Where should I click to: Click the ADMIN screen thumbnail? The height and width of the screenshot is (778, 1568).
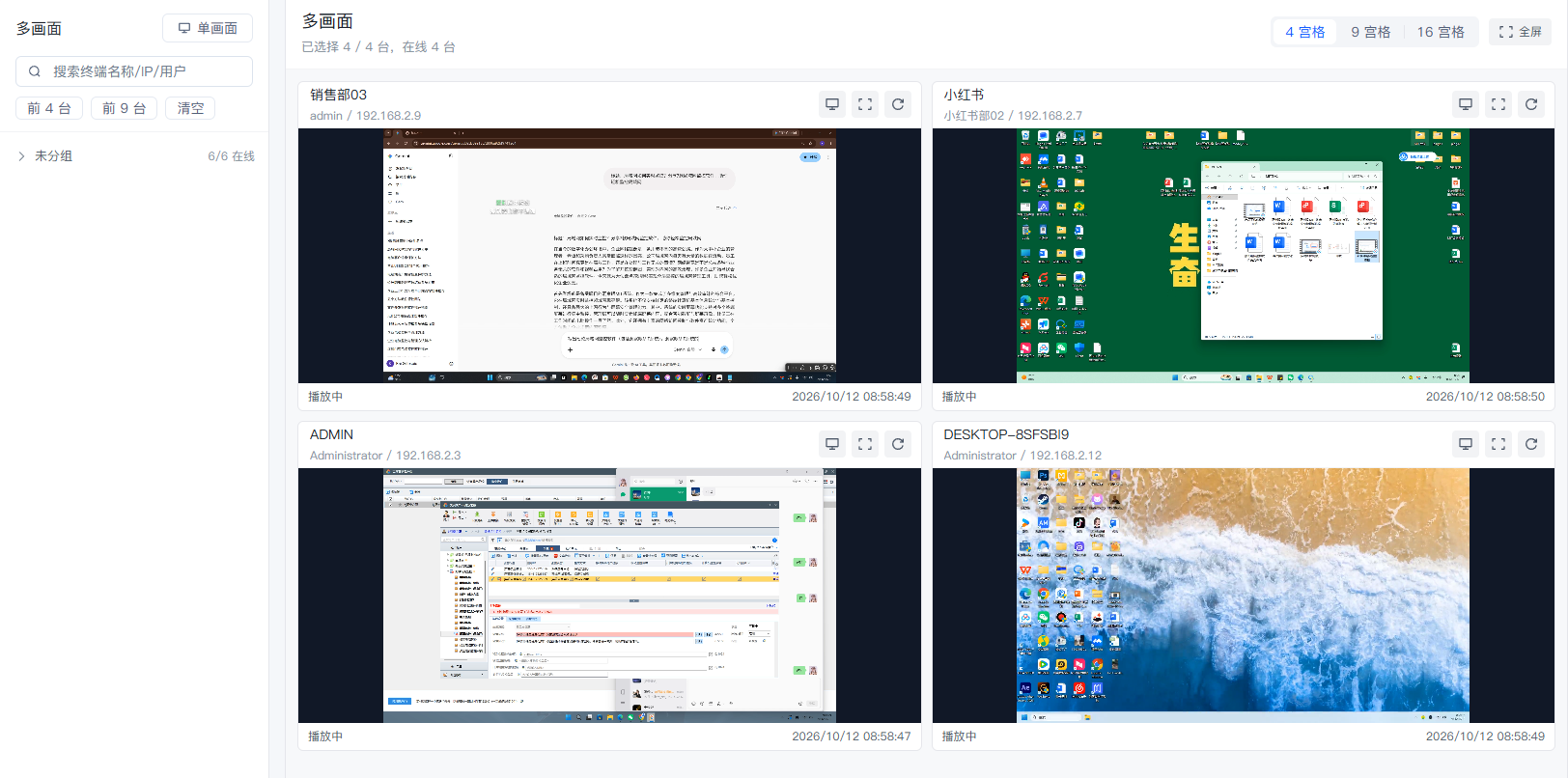(609, 596)
